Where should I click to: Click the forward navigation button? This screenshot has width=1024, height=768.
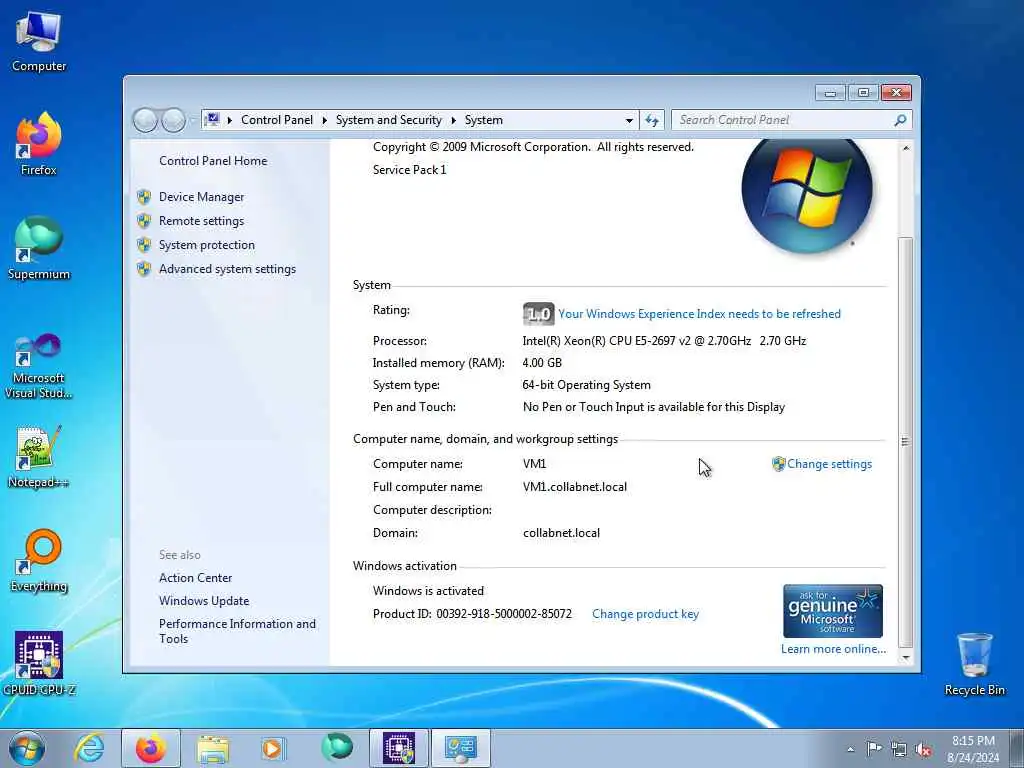[173, 120]
